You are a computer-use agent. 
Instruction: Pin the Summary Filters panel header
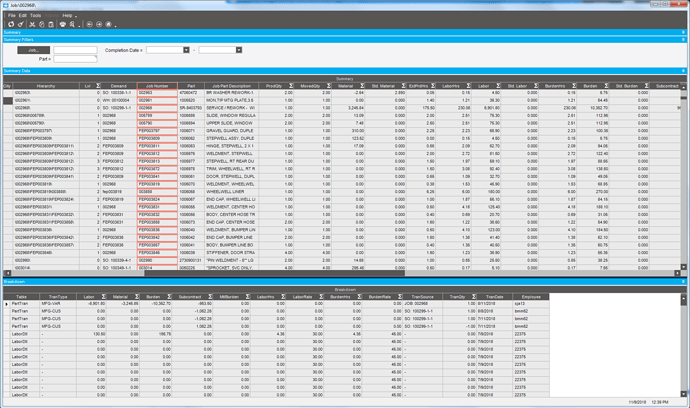pyautogui.click(x=683, y=40)
